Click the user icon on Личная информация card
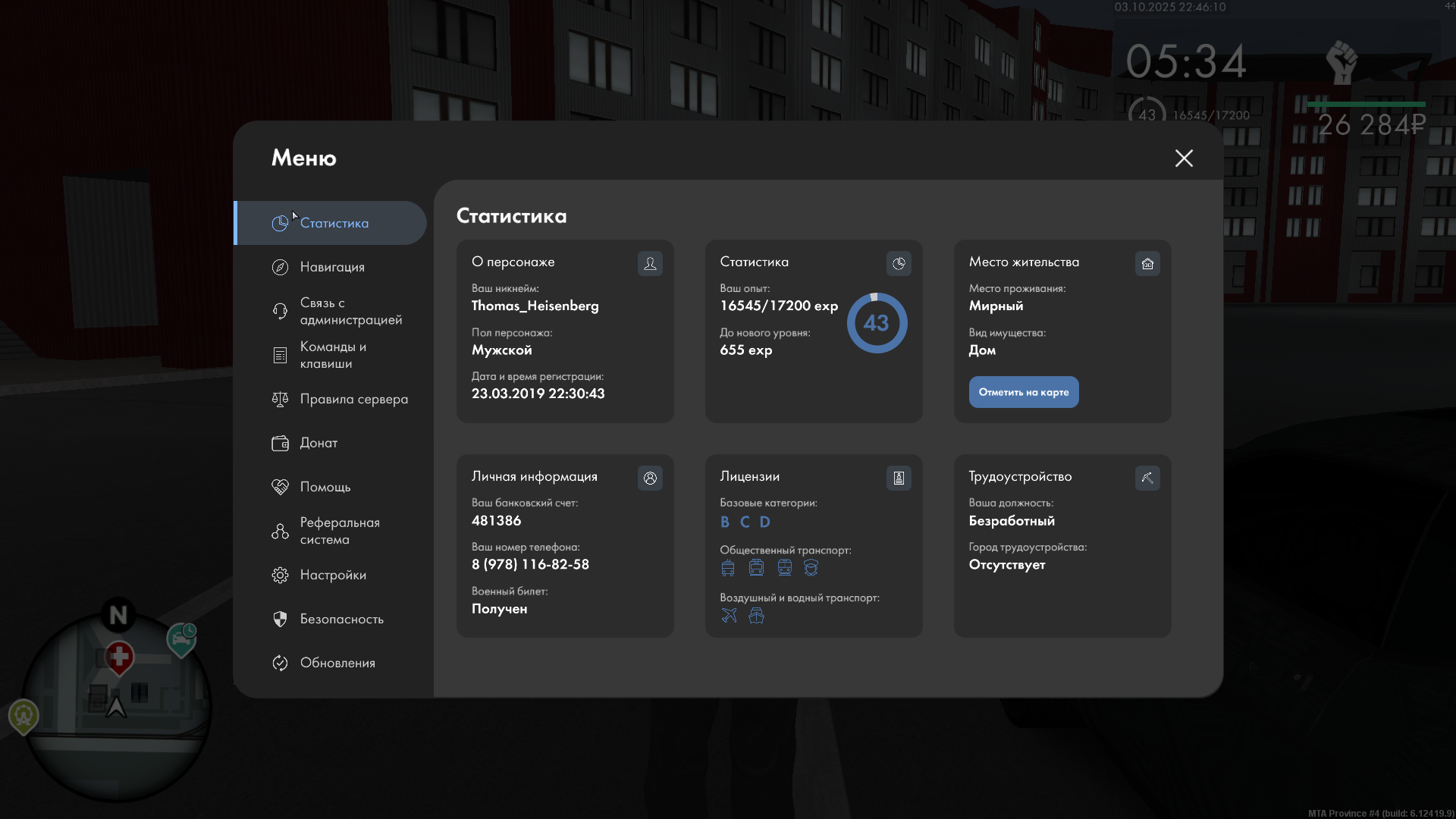The image size is (1456, 819). [x=650, y=478]
